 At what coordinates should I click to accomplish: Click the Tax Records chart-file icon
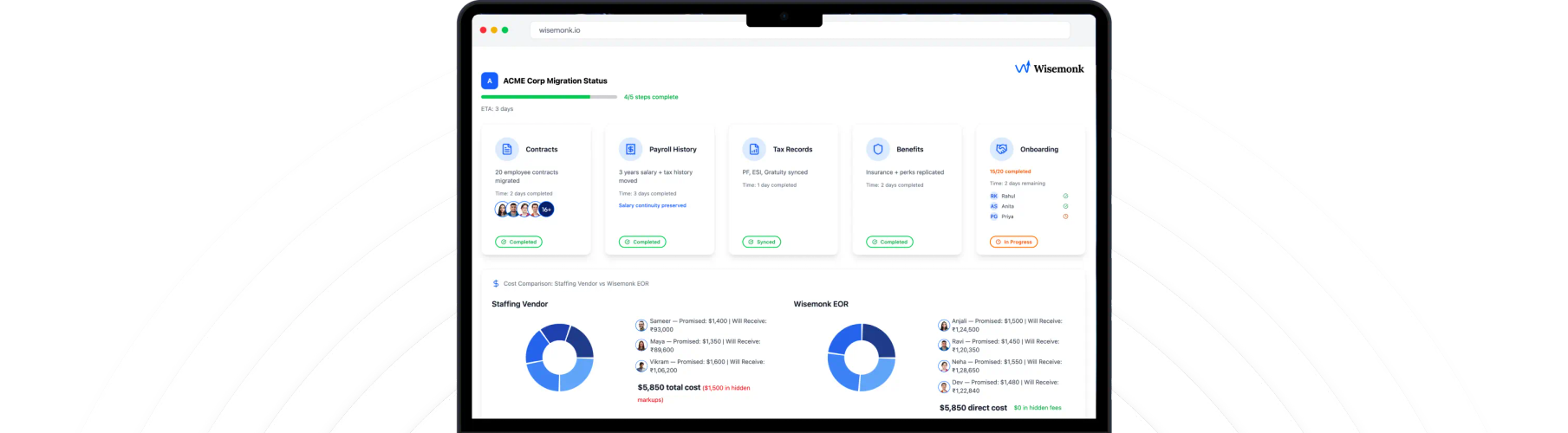tap(754, 149)
